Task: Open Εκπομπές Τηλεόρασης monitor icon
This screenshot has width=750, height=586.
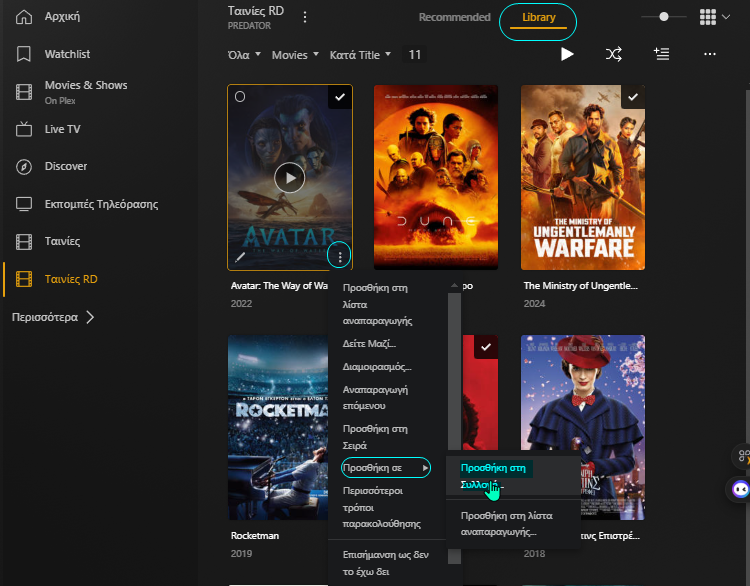Action: tap(23, 204)
